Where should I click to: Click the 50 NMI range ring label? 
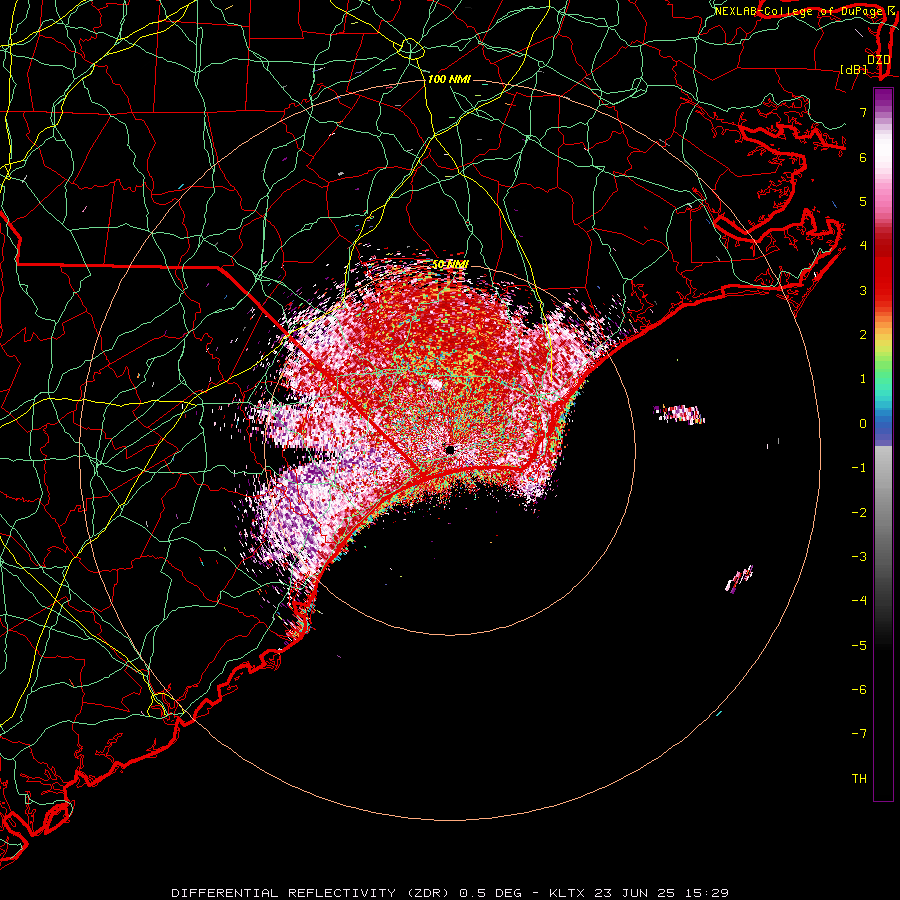tap(450, 264)
